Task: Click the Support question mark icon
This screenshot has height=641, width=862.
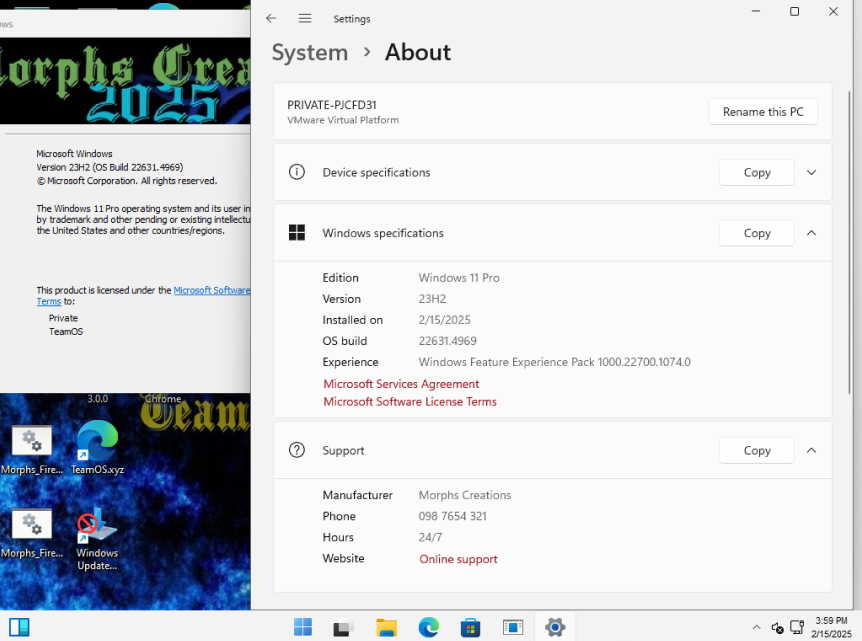Action: [x=297, y=450]
